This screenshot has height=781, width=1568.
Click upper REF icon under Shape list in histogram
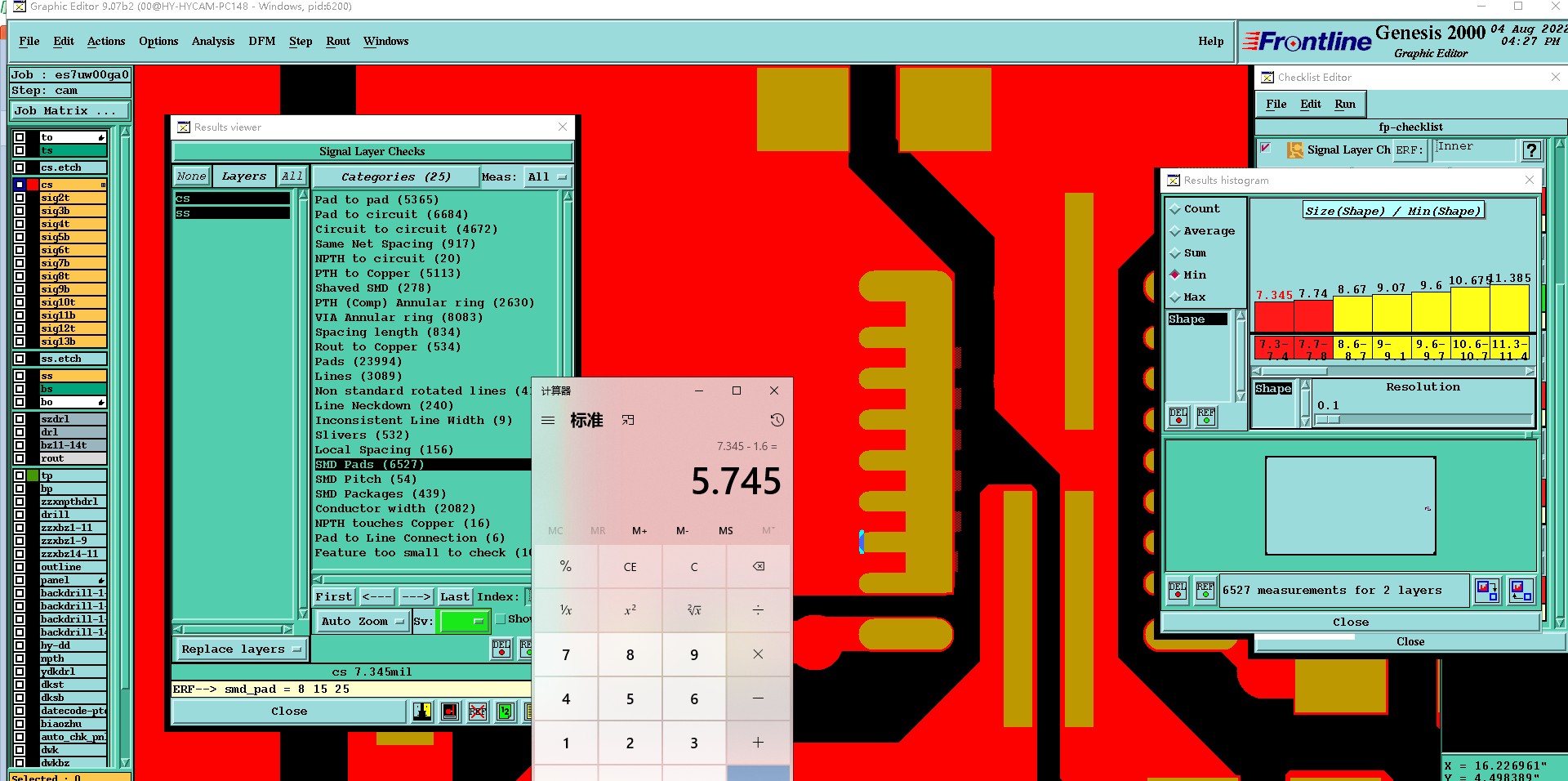click(x=1206, y=417)
